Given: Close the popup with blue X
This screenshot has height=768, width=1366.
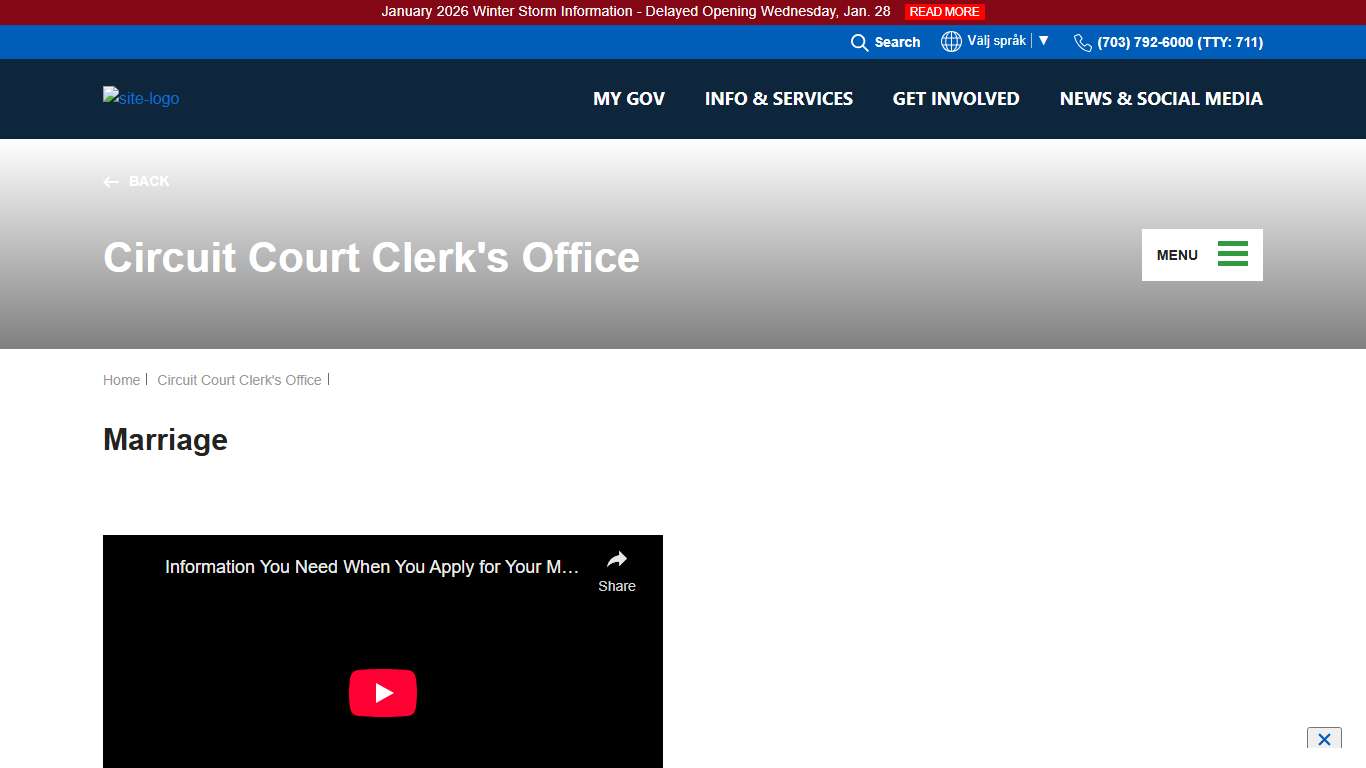Looking at the screenshot, I should (1324, 739).
